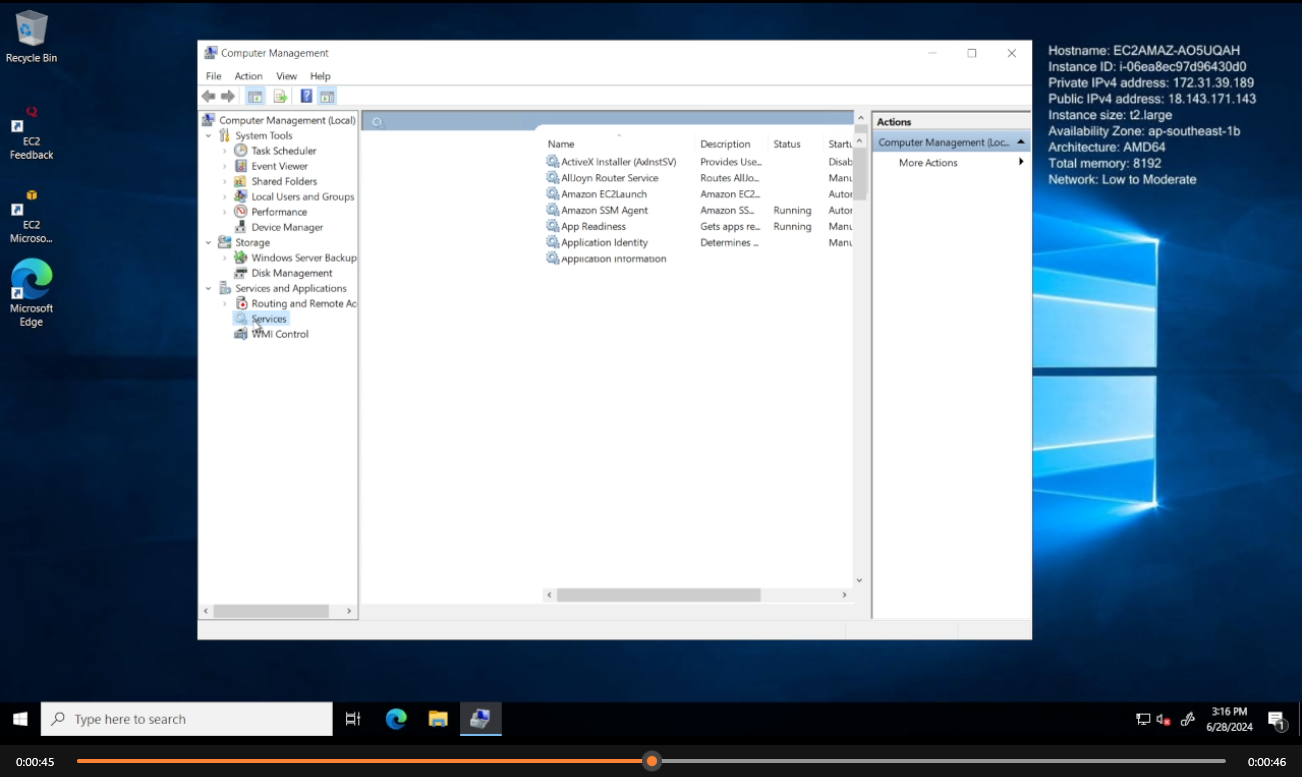The image size is (1302, 777).
Task: Select the Amazon SSM Agent service
Action: pyautogui.click(x=604, y=211)
